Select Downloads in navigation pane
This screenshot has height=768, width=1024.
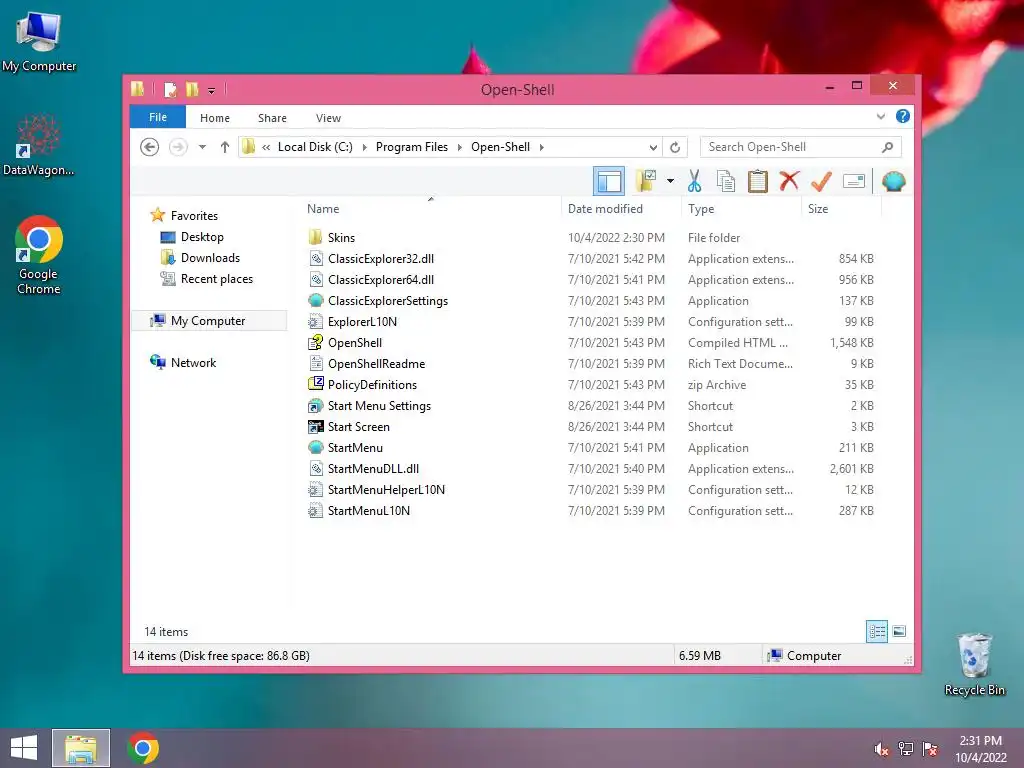click(x=210, y=257)
